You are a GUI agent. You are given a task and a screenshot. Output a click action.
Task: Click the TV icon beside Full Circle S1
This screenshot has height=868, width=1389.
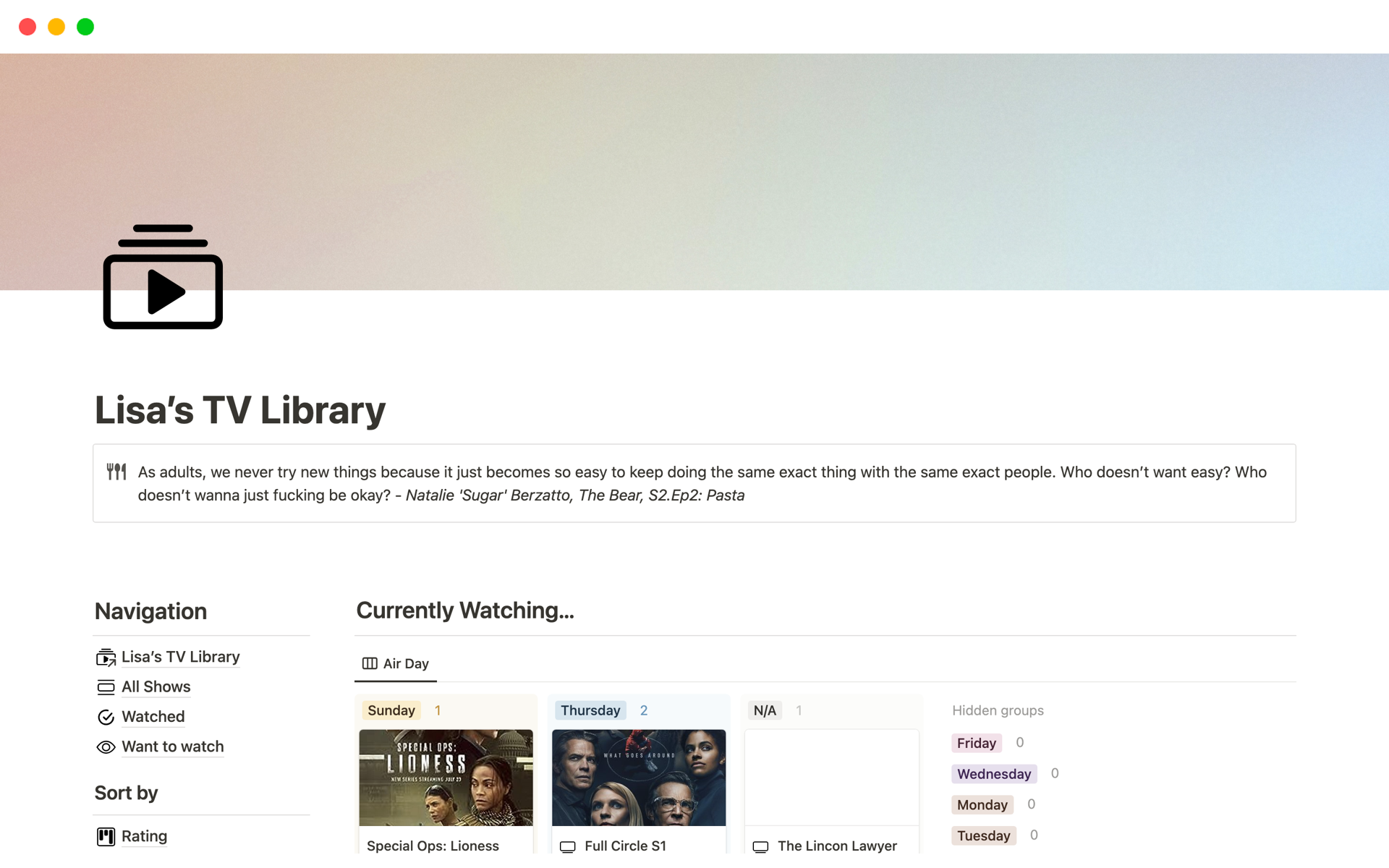pyautogui.click(x=567, y=846)
